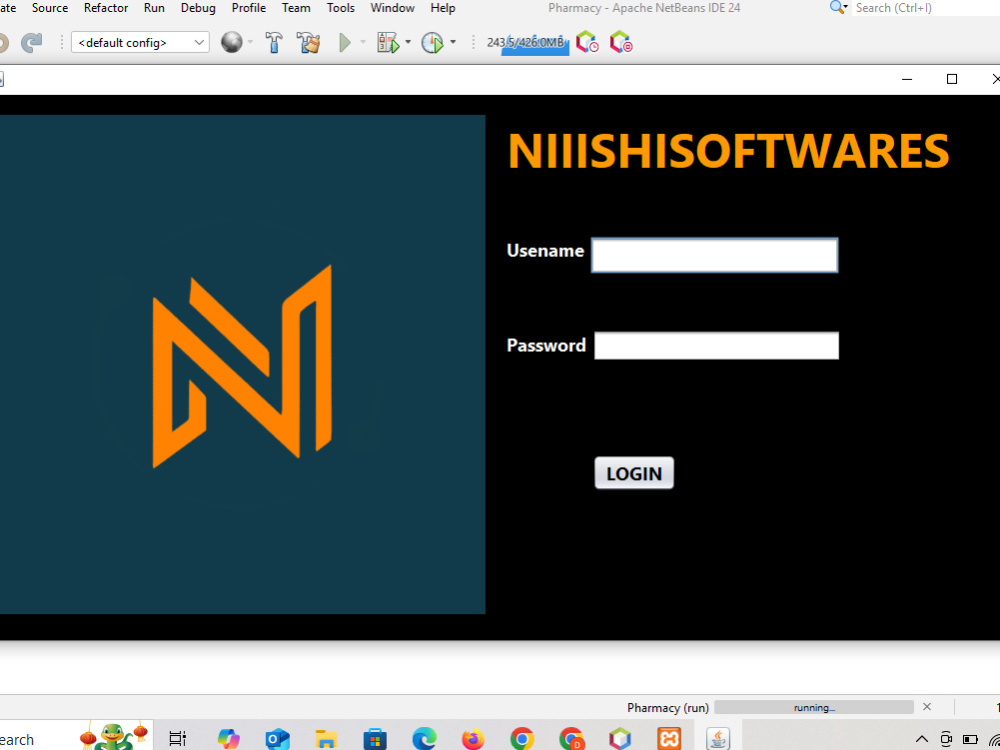The width and height of the screenshot is (1000, 750).
Task: Maximize the login window
Action: click(952, 79)
